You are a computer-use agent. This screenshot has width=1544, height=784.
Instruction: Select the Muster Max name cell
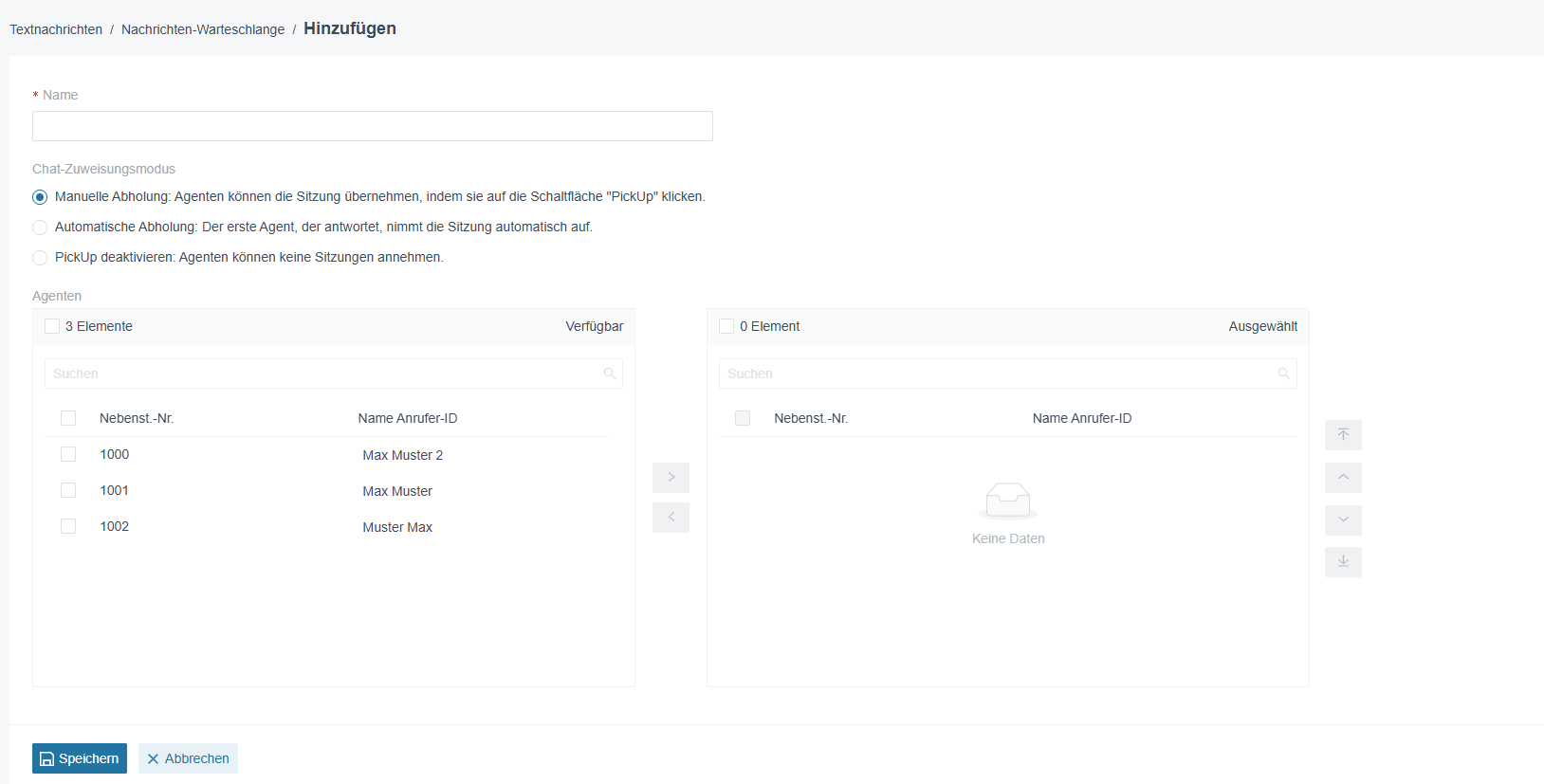(397, 527)
